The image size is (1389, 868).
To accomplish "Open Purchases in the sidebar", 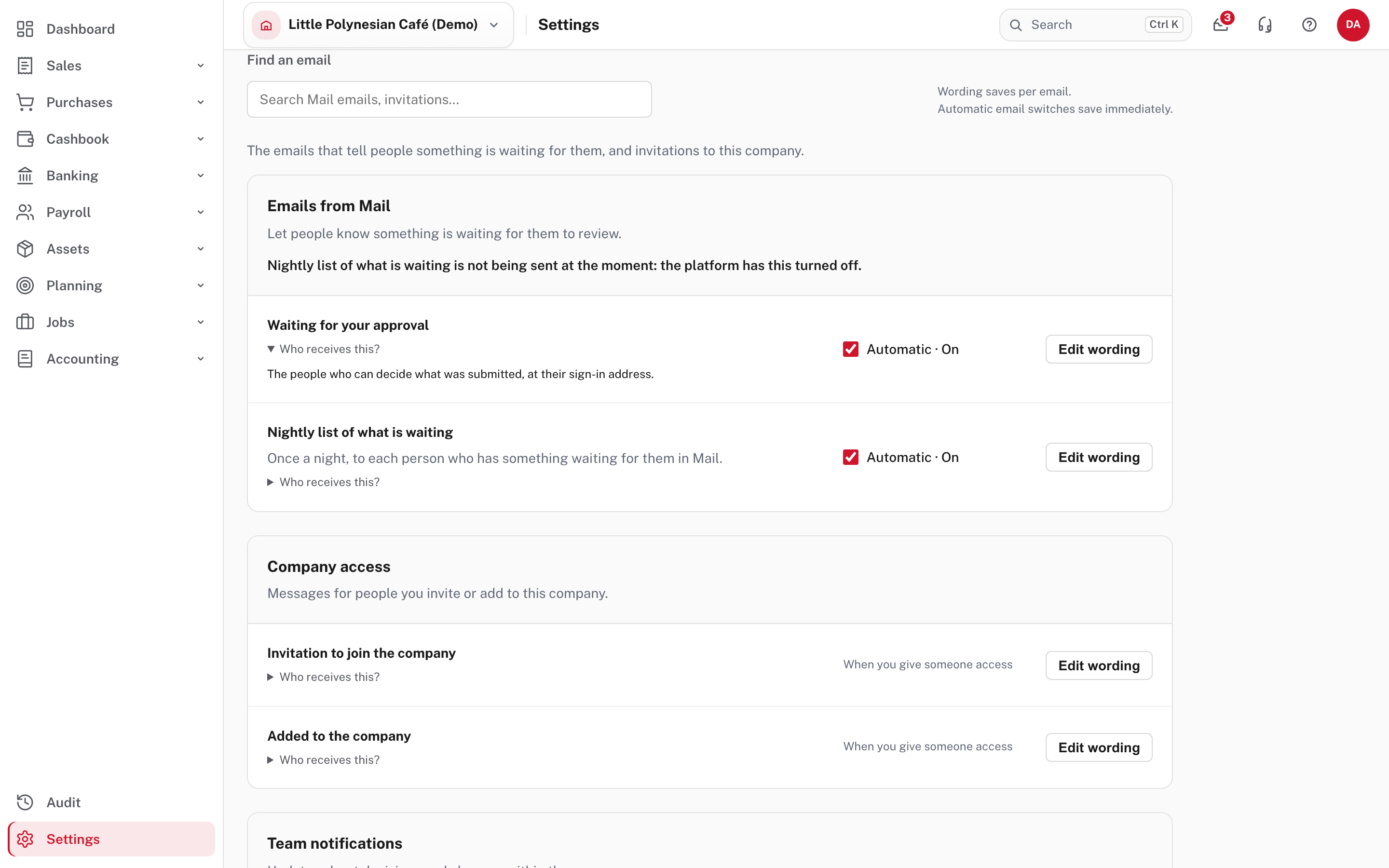I will click(x=111, y=102).
